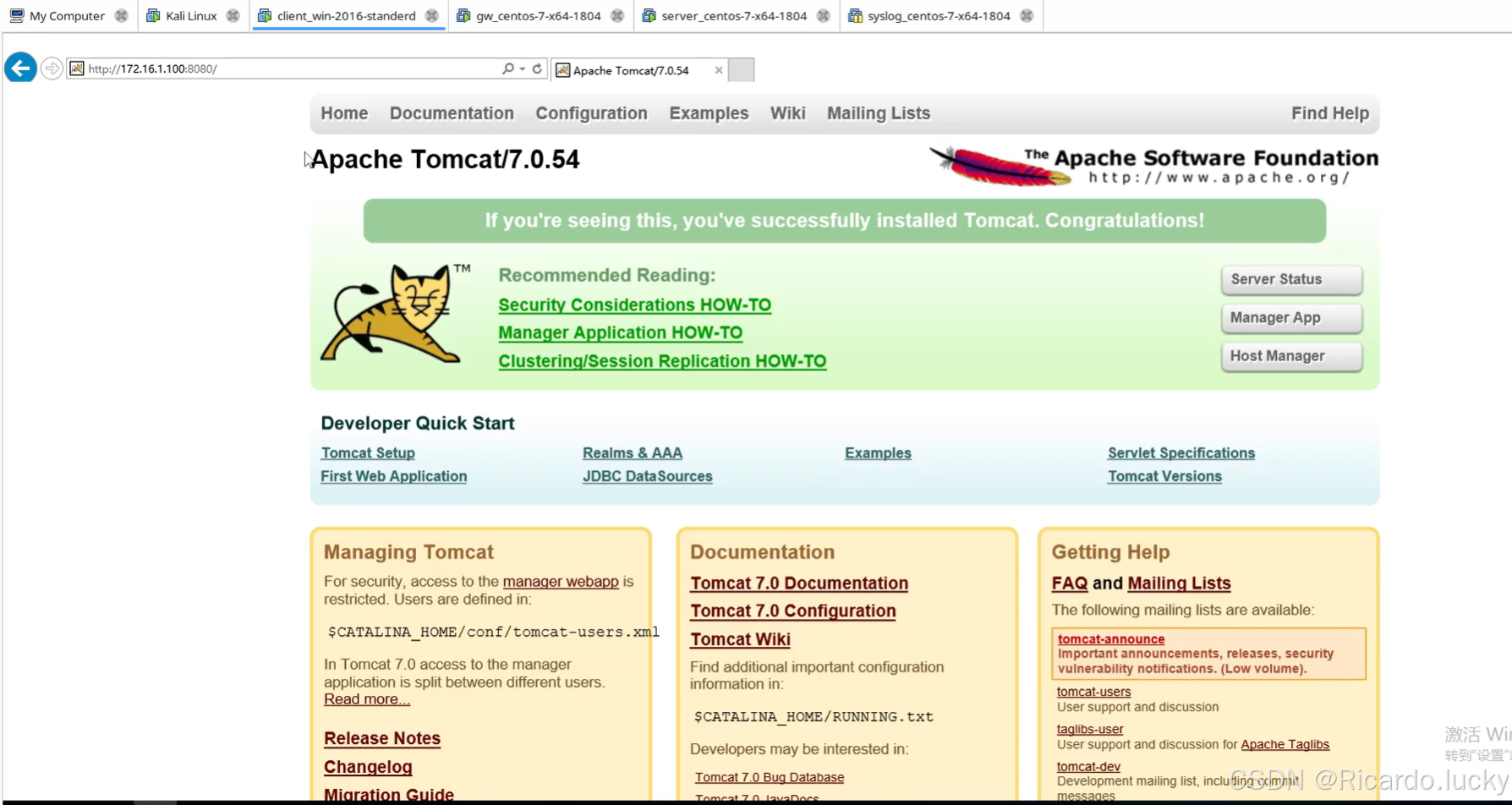
Task: Open the tomcat-dev mailing list link
Action: click(x=1088, y=766)
